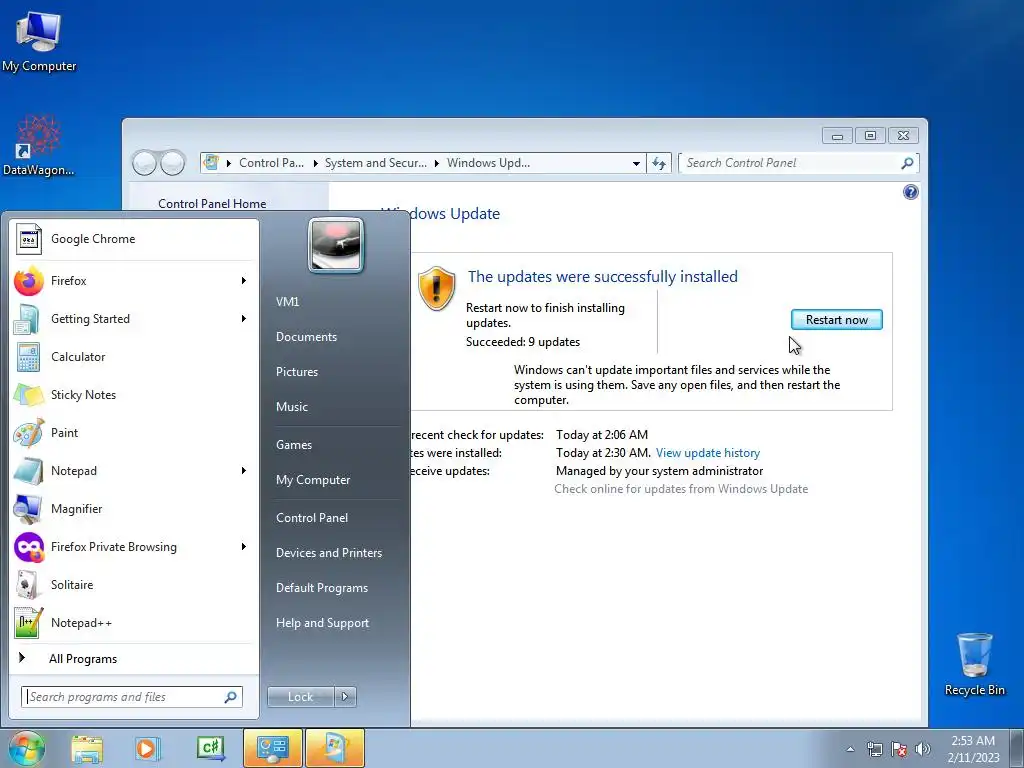
Task: Open Getting Started from Start menu
Action: pyautogui.click(x=134, y=319)
